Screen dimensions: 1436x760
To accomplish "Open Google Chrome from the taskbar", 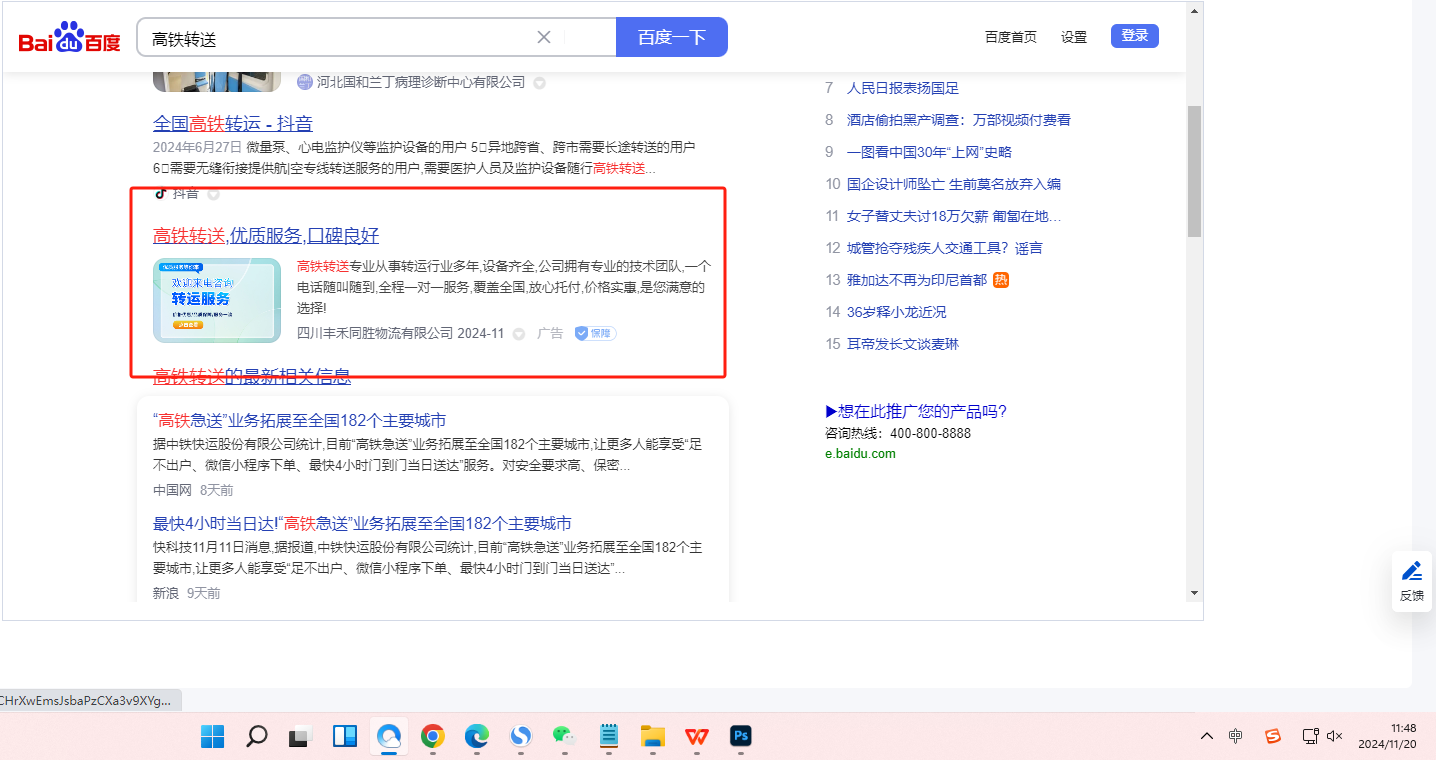I will click(x=432, y=737).
